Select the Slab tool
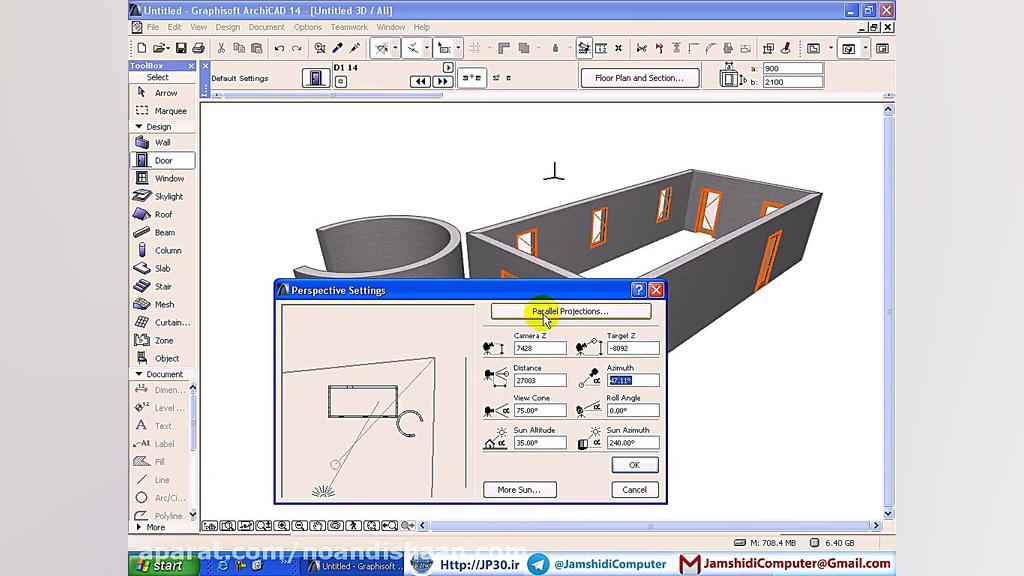This screenshot has height=576, width=1024. [162, 268]
